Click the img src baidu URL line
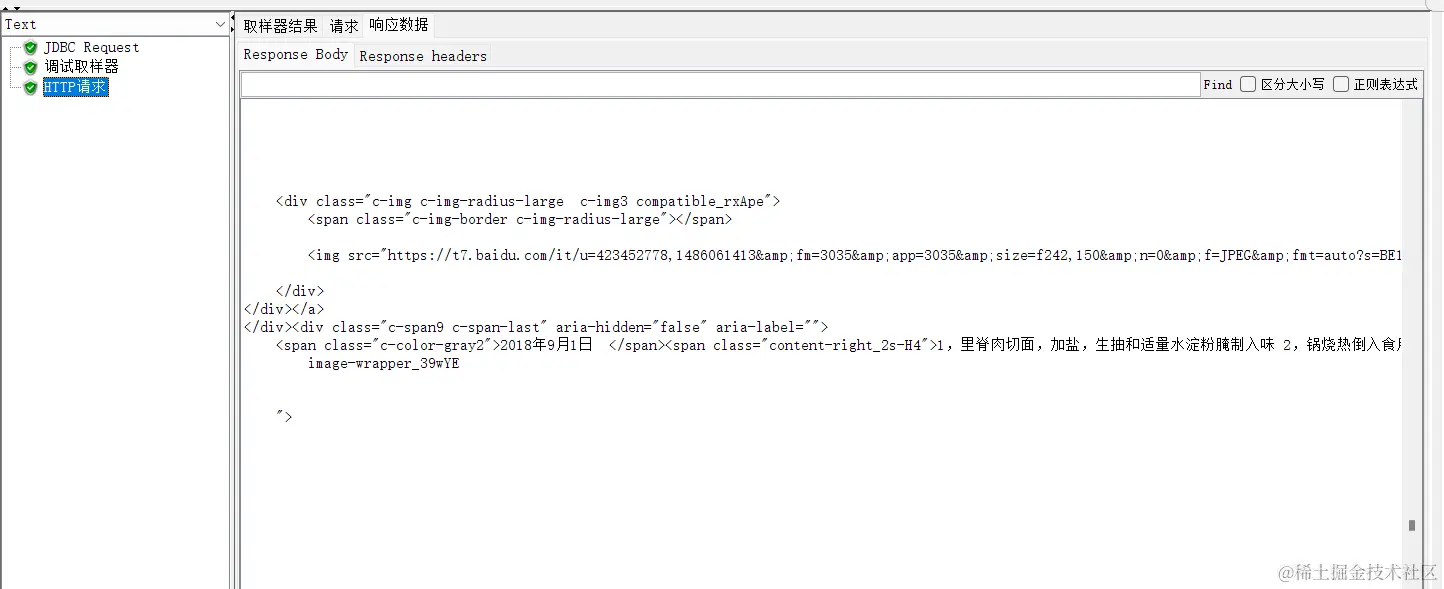Screen dimensions: 1444x589 (854, 256)
